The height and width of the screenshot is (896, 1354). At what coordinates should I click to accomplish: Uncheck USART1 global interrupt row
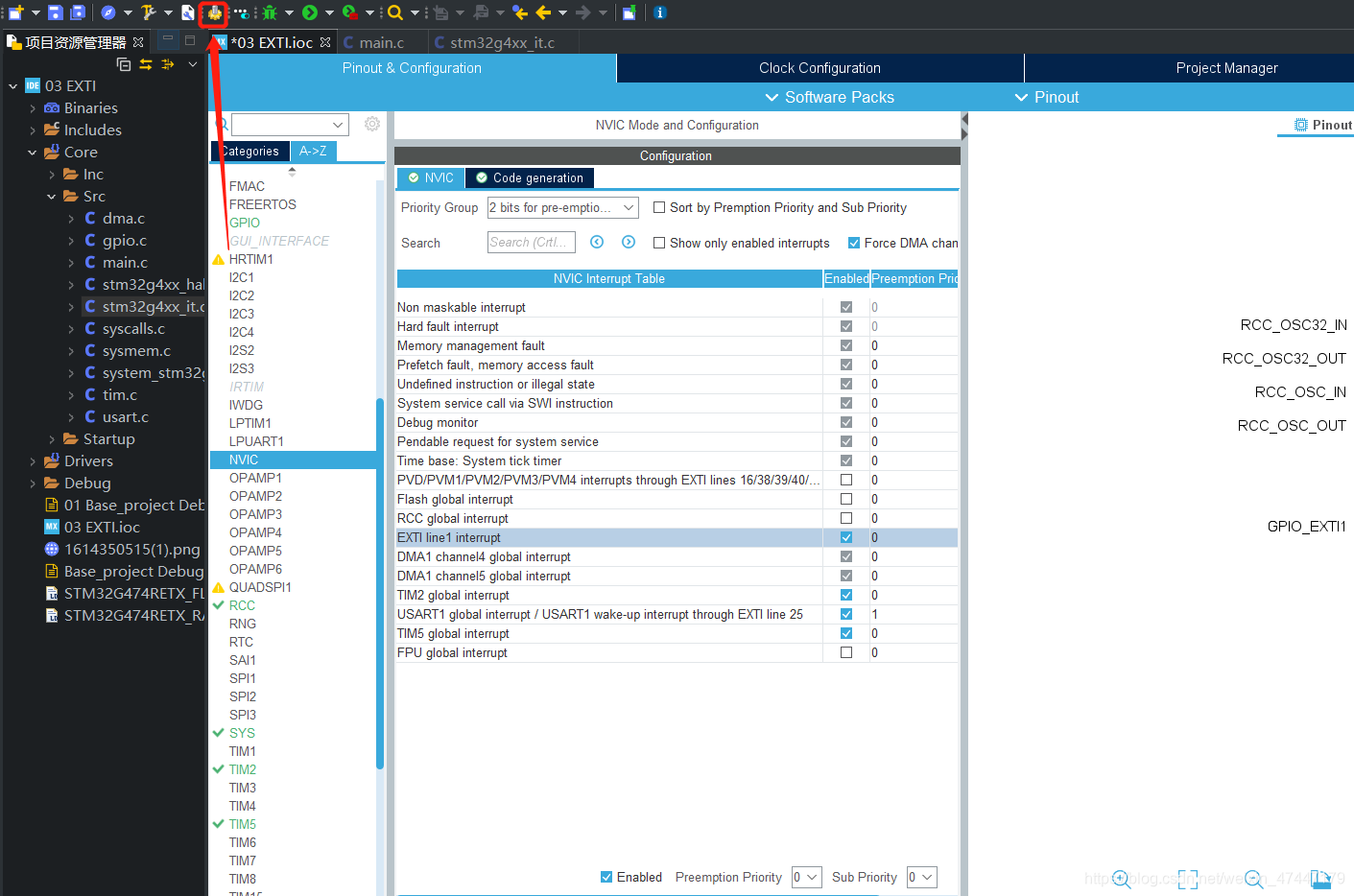846,614
